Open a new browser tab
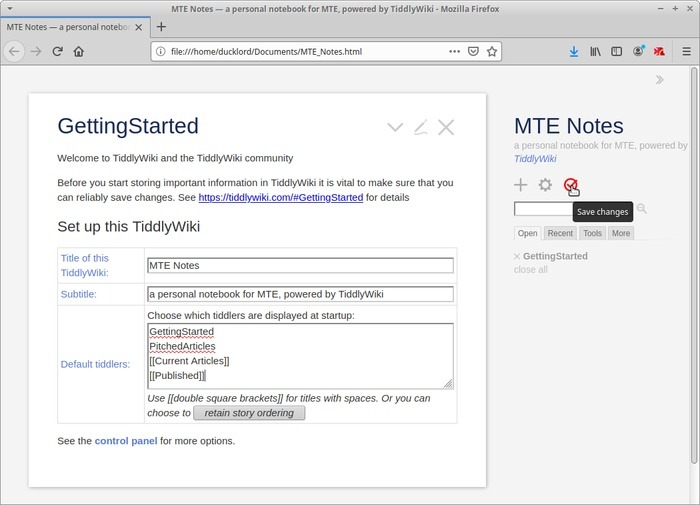Screen dimensions: 700x505 [161, 27]
